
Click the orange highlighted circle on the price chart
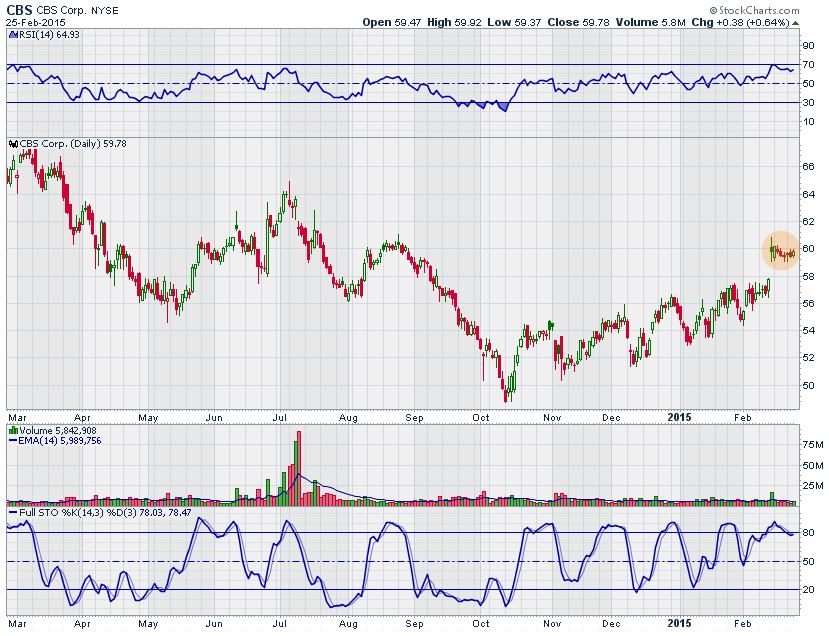(x=781, y=252)
